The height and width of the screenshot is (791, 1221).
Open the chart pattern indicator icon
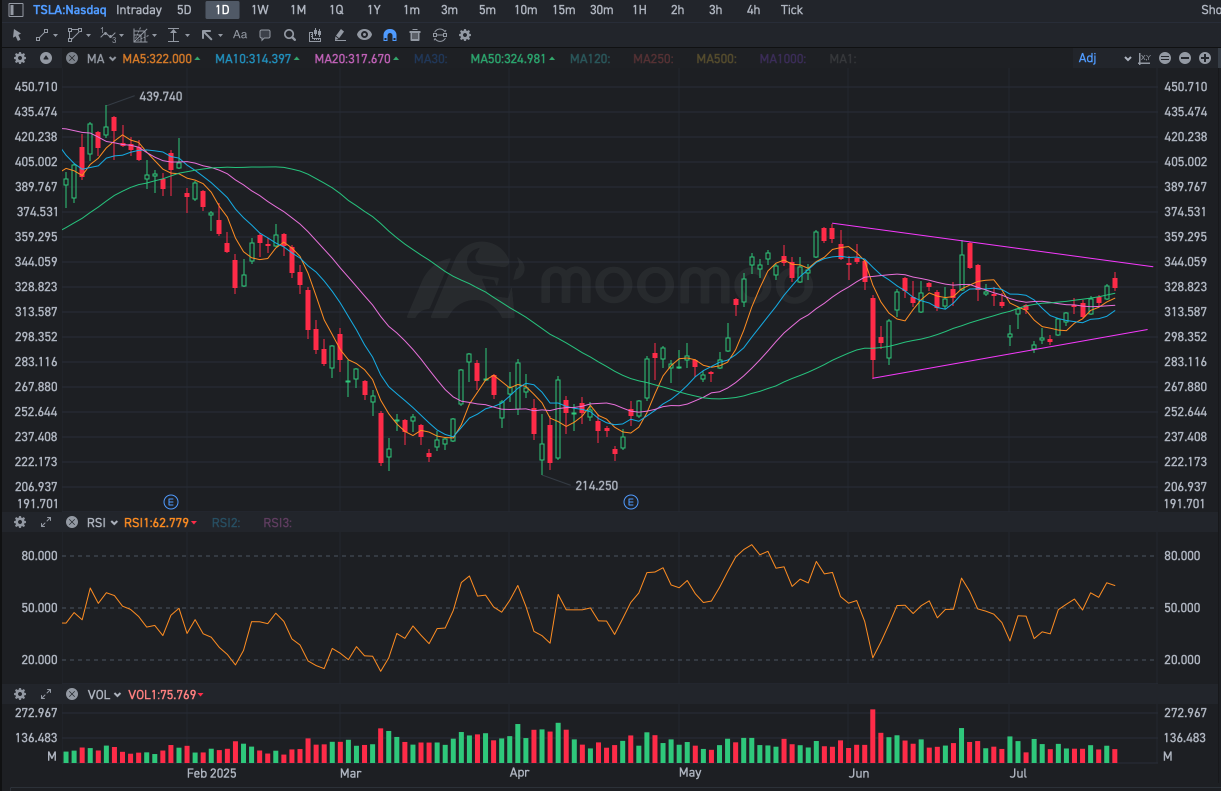point(315,35)
